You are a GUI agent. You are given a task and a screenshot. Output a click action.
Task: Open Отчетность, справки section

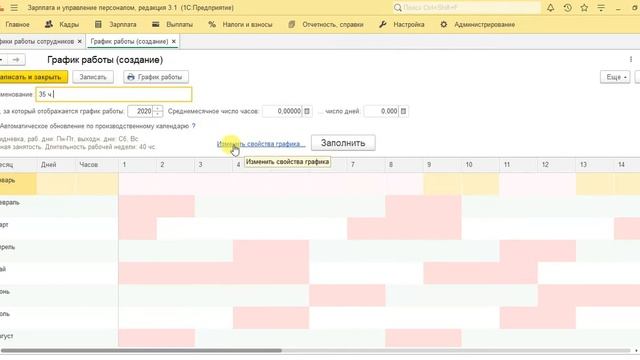click(x=326, y=24)
